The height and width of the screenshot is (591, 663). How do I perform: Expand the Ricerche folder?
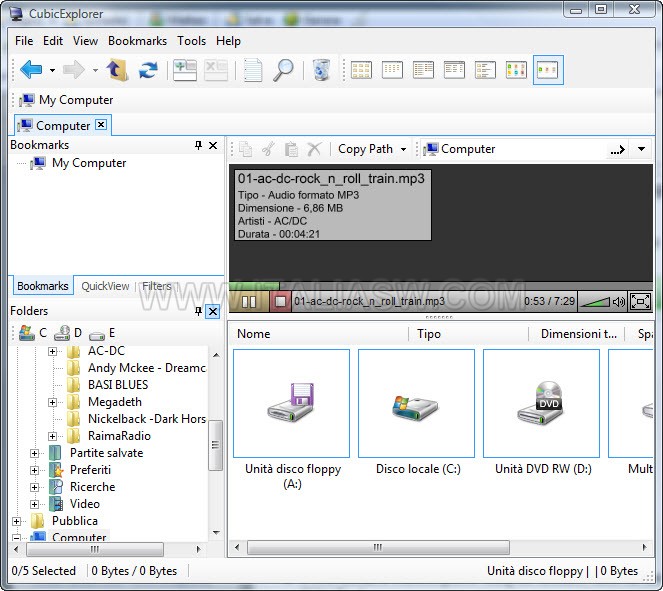click(x=34, y=487)
